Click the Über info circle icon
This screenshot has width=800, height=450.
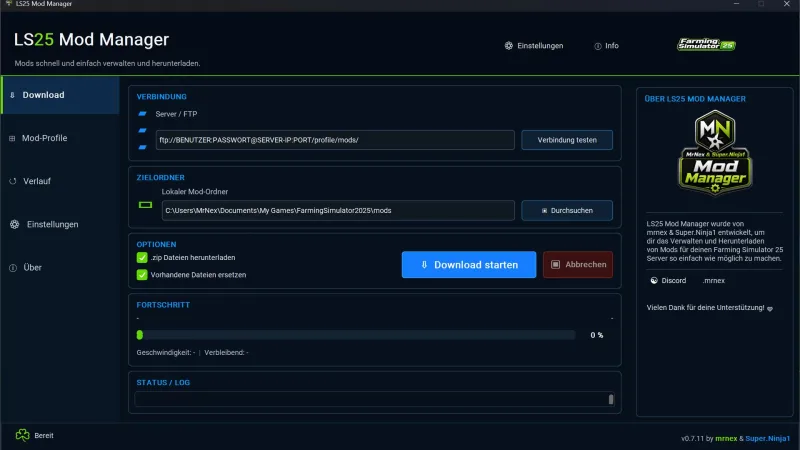[13, 268]
